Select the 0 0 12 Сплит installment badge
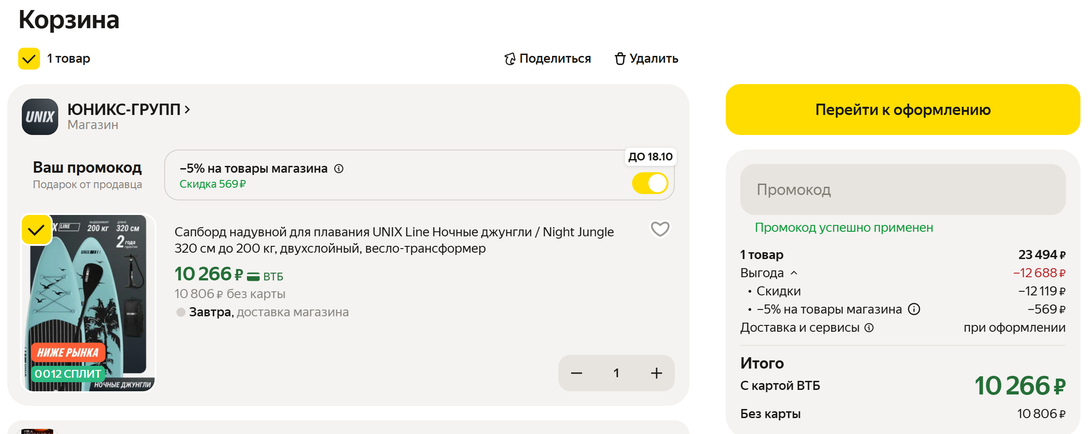1090x434 pixels. coord(67,374)
